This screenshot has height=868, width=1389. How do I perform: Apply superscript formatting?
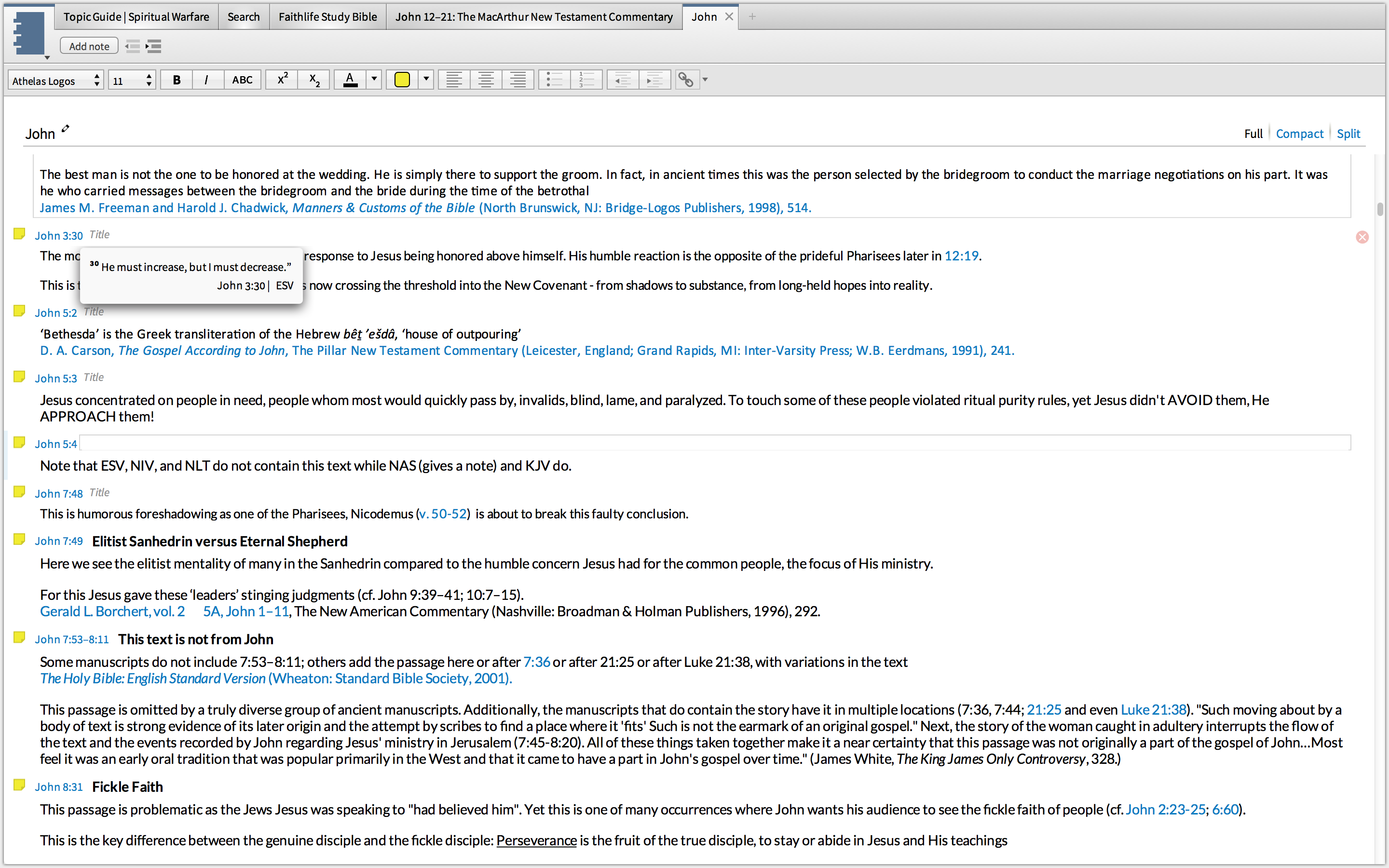[283, 80]
